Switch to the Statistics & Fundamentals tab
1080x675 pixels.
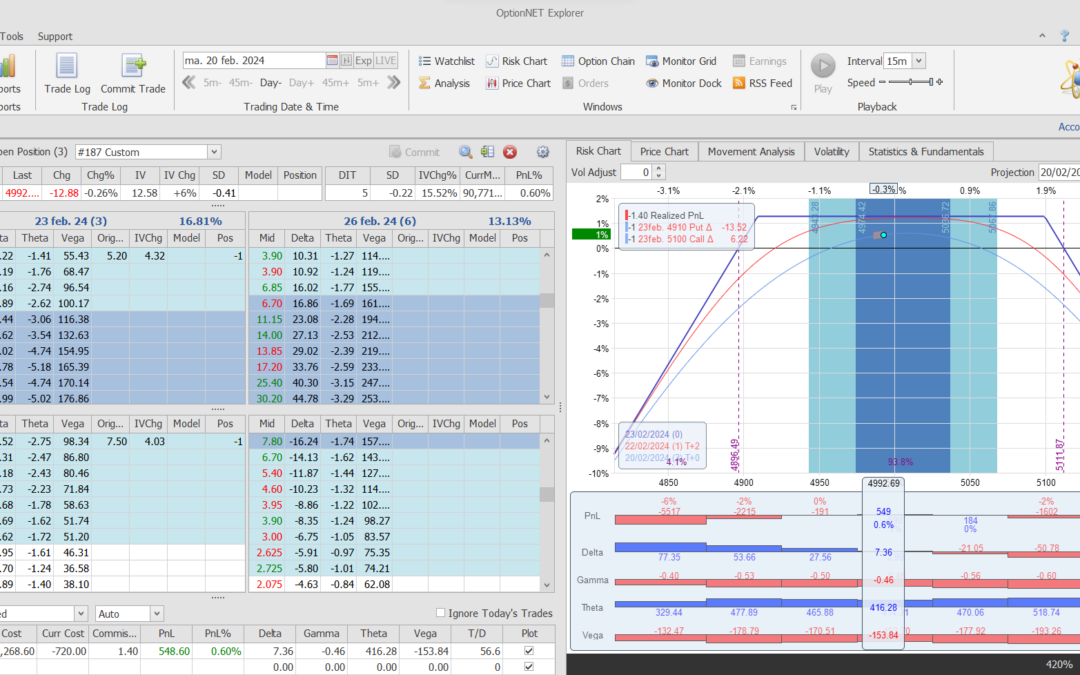click(925, 151)
